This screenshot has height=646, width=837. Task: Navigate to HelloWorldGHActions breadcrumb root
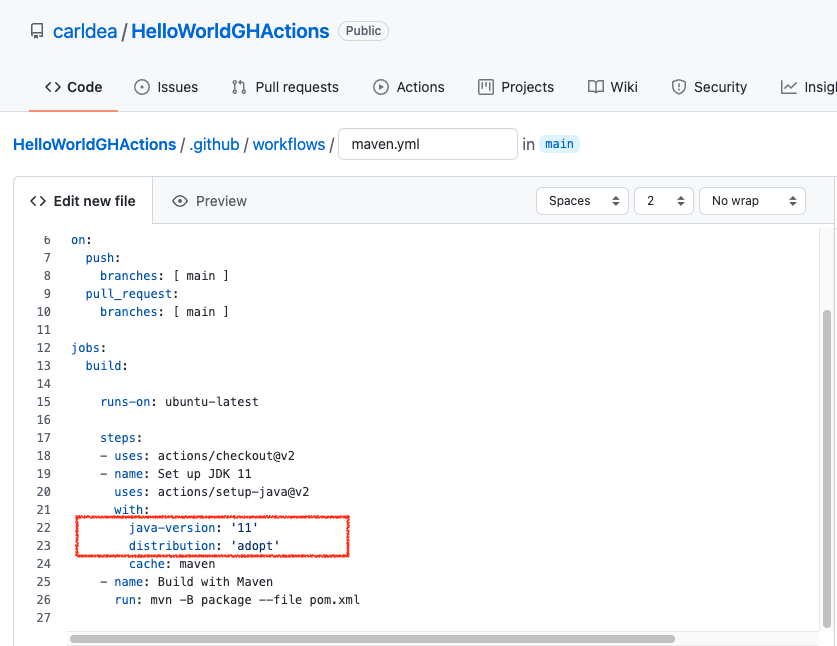(x=94, y=144)
